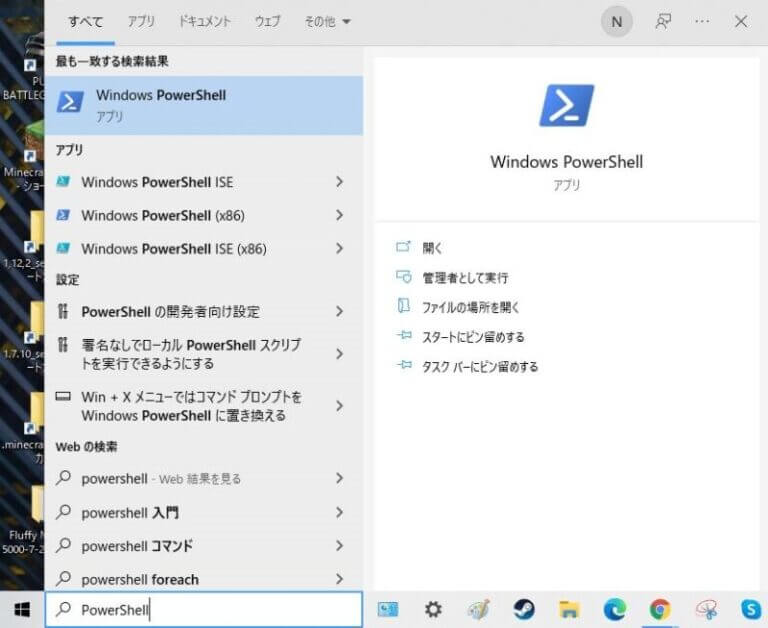
Task: Open Snipping tool icon on taskbar
Action: (x=706, y=610)
